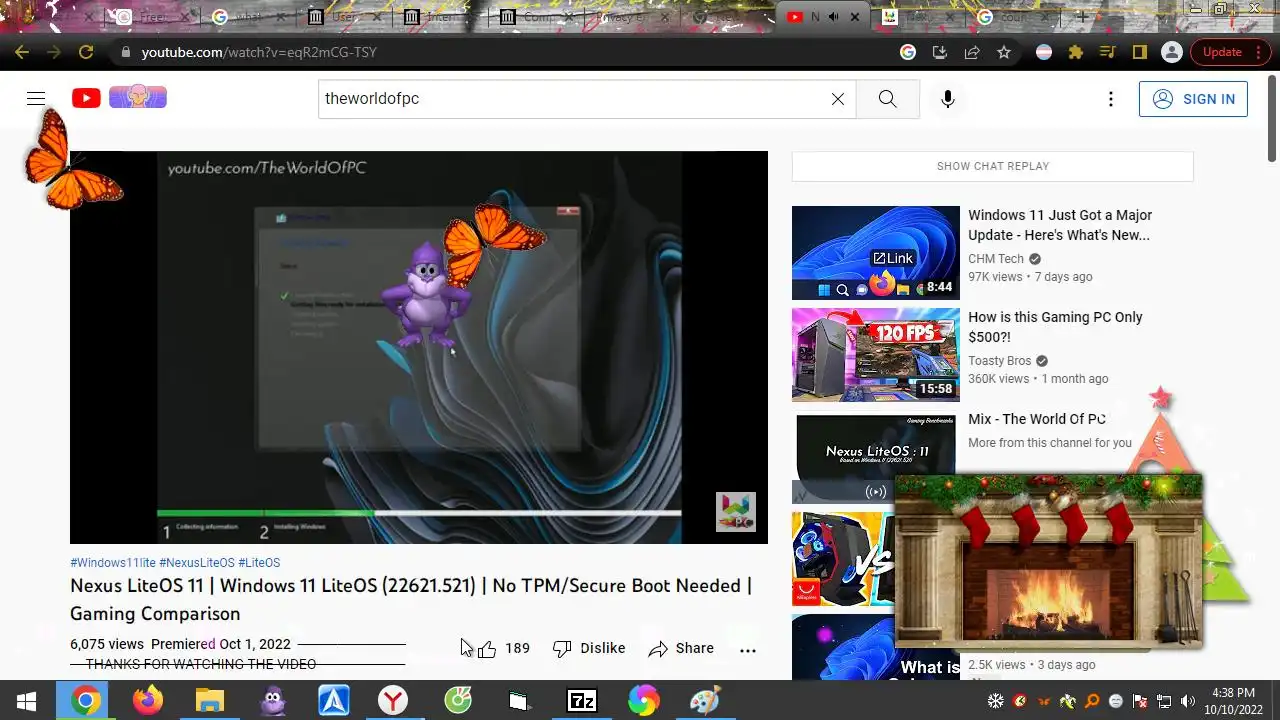Bookmark this page with the star
The width and height of the screenshot is (1280, 720).
tap(1004, 52)
